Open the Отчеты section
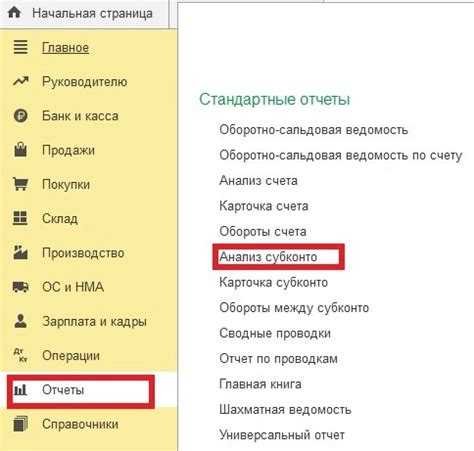Viewport: 474px width, 451px height. point(63,390)
